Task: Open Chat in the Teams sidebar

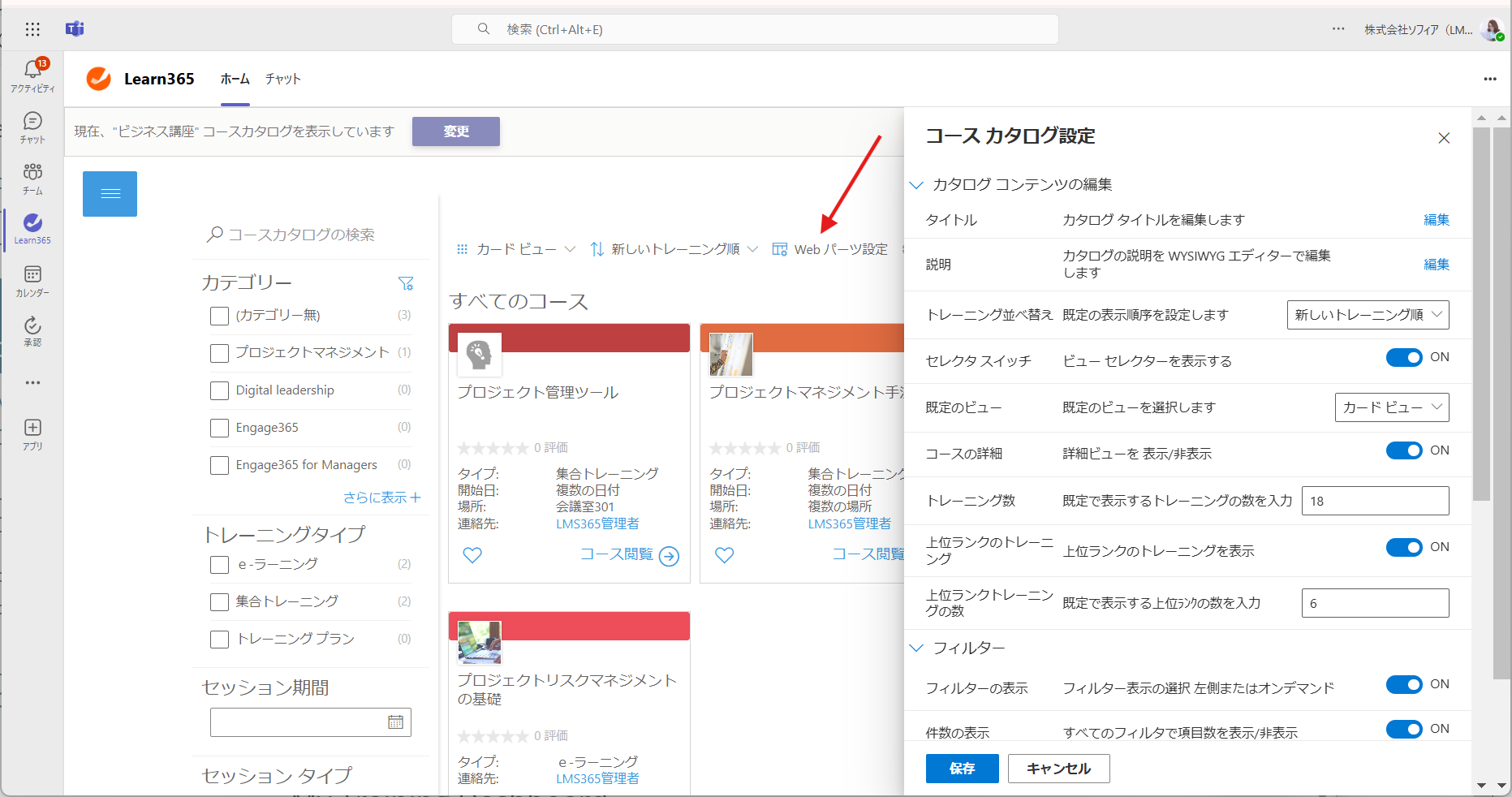Action: tap(32, 127)
